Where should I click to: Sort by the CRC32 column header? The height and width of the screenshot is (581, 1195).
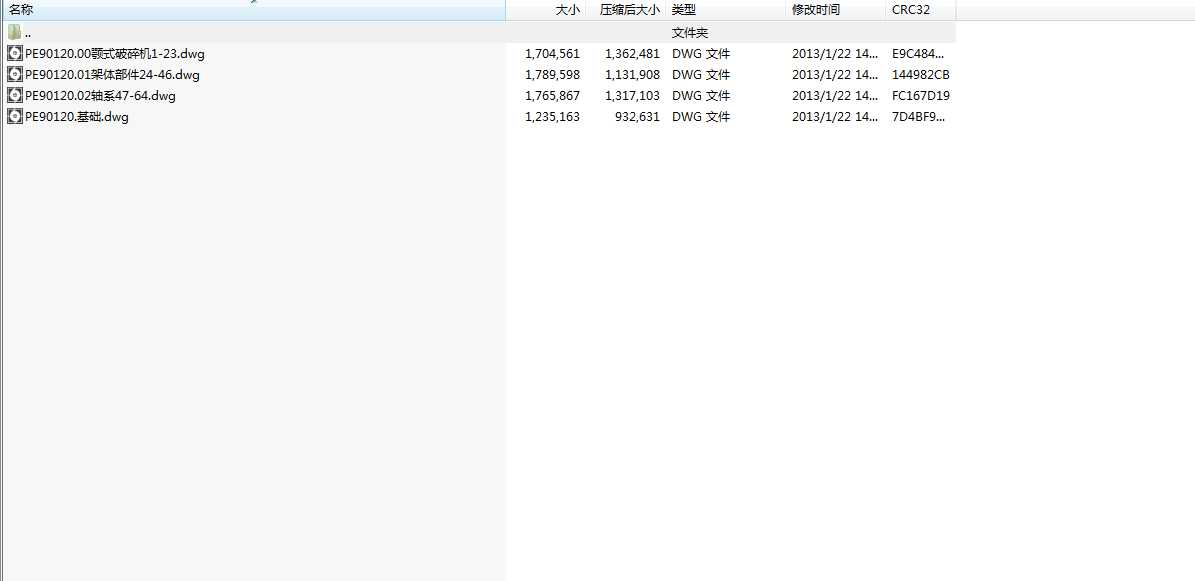[x=910, y=9]
